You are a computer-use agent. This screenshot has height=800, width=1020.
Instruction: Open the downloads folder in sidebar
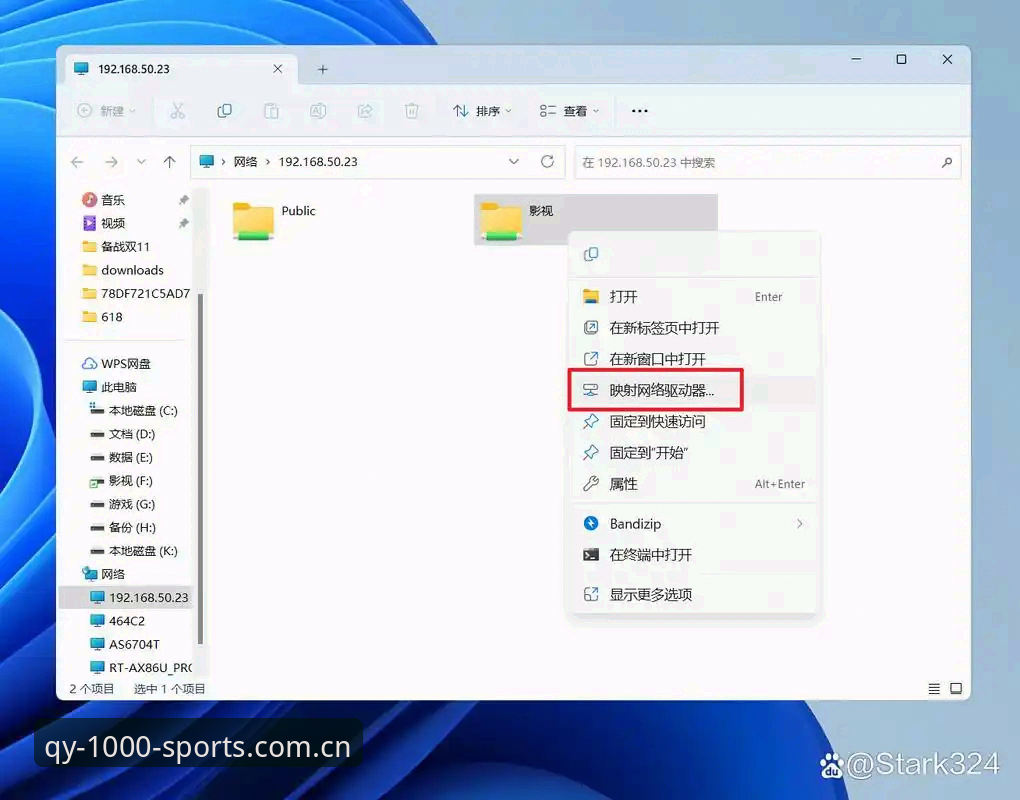click(x=122, y=270)
